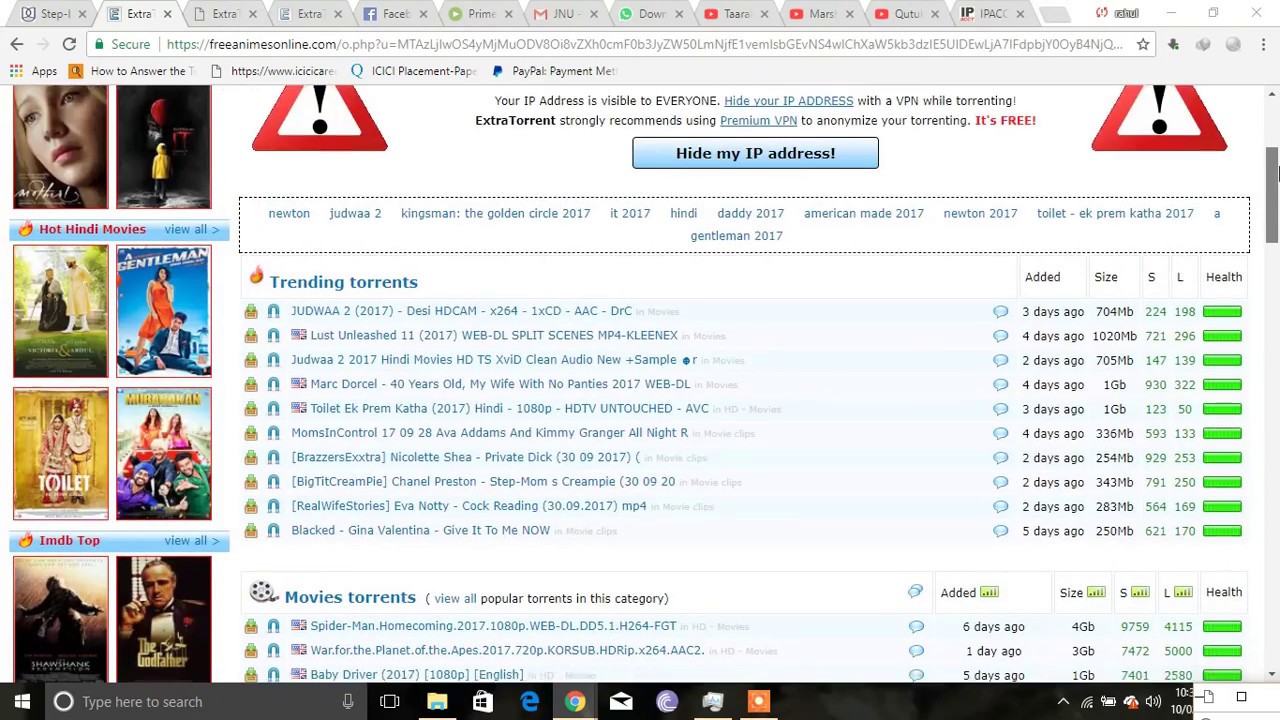Click health bar for JUDWAA 2 (2017) row
This screenshot has height=720, width=1280.
point(1222,312)
